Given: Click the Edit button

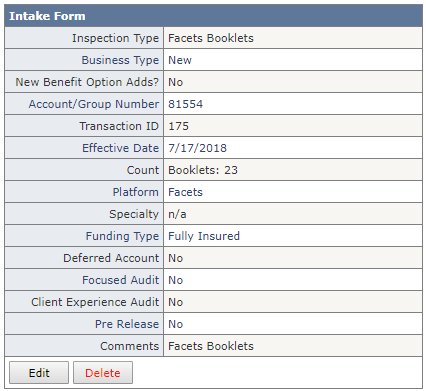Looking at the screenshot, I should (39, 373).
